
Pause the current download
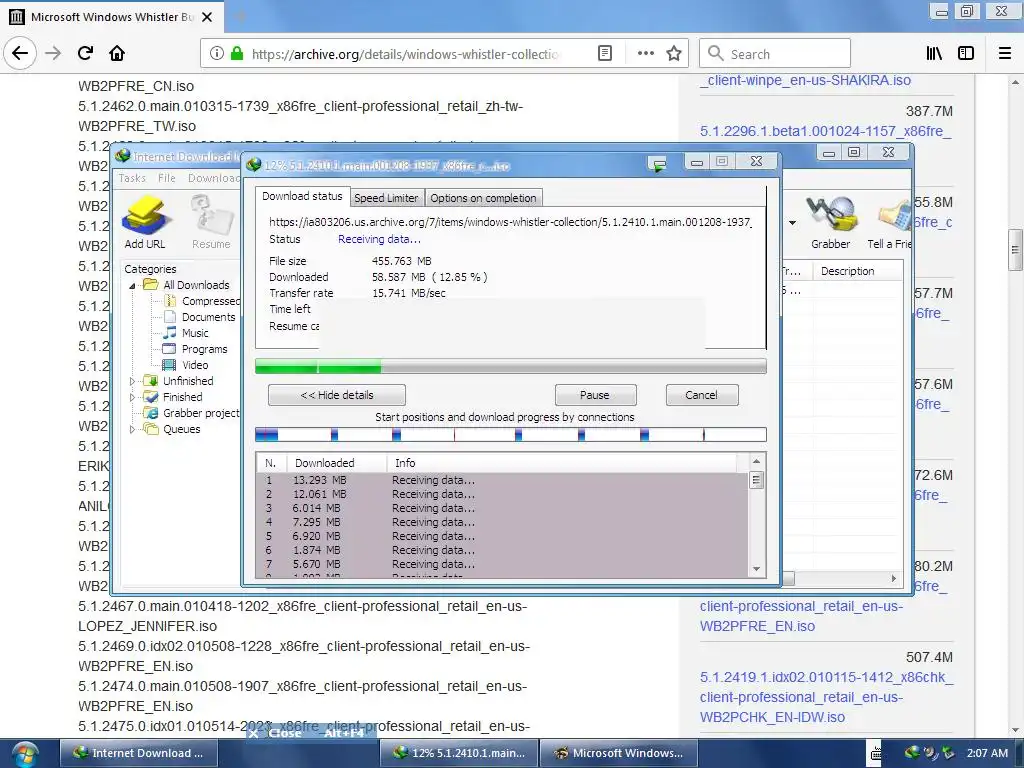(595, 395)
